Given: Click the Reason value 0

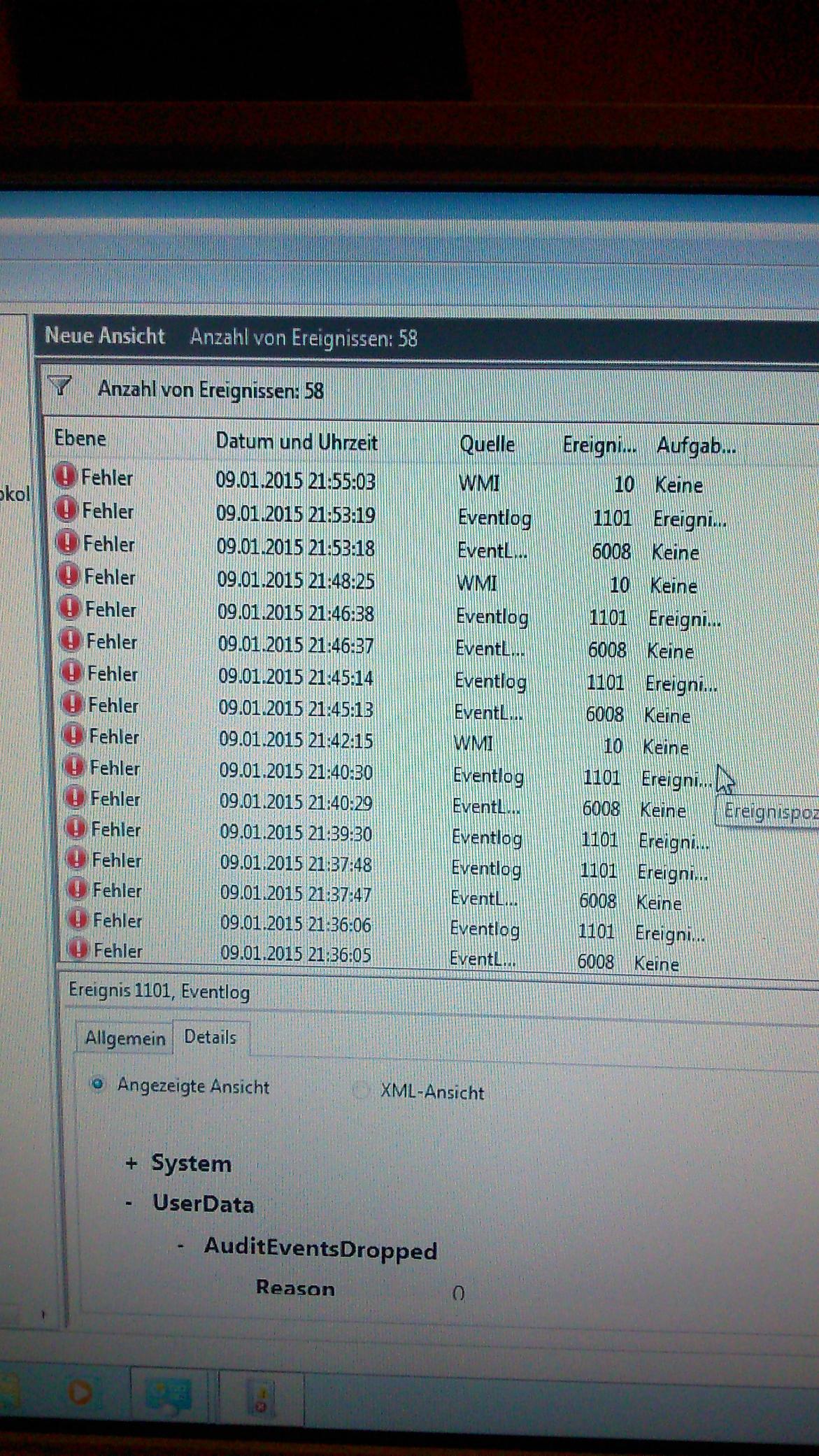Looking at the screenshot, I should (458, 1294).
